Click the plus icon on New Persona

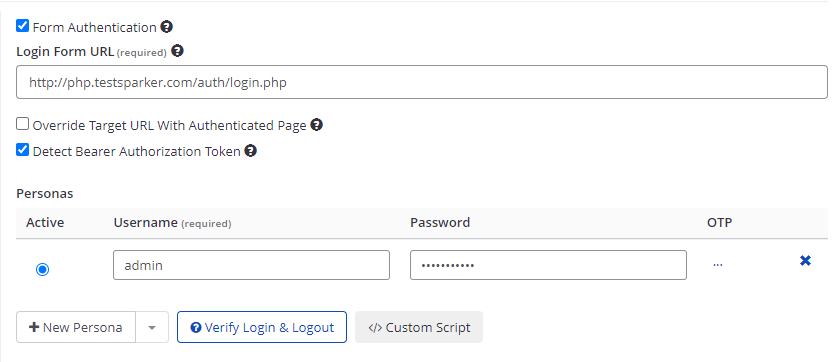(x=34, y=327)
